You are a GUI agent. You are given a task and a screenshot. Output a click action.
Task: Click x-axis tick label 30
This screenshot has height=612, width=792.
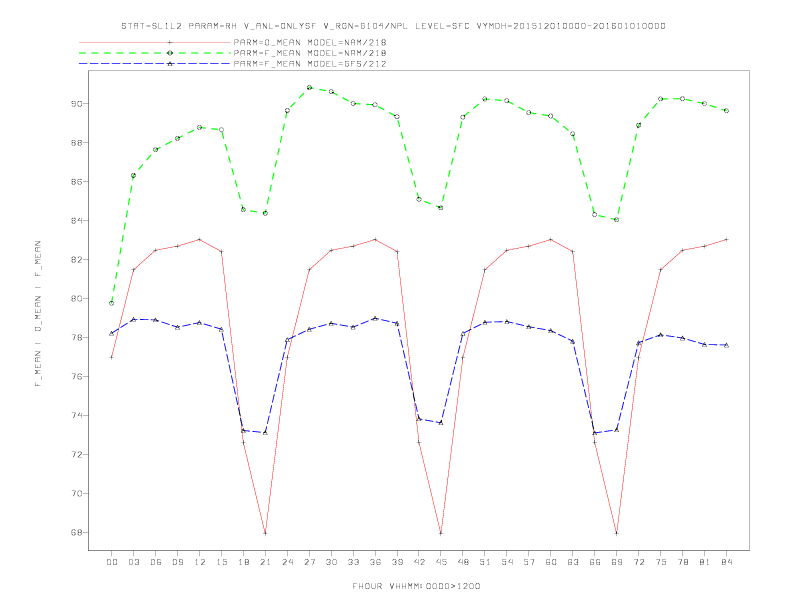[331, 562]
